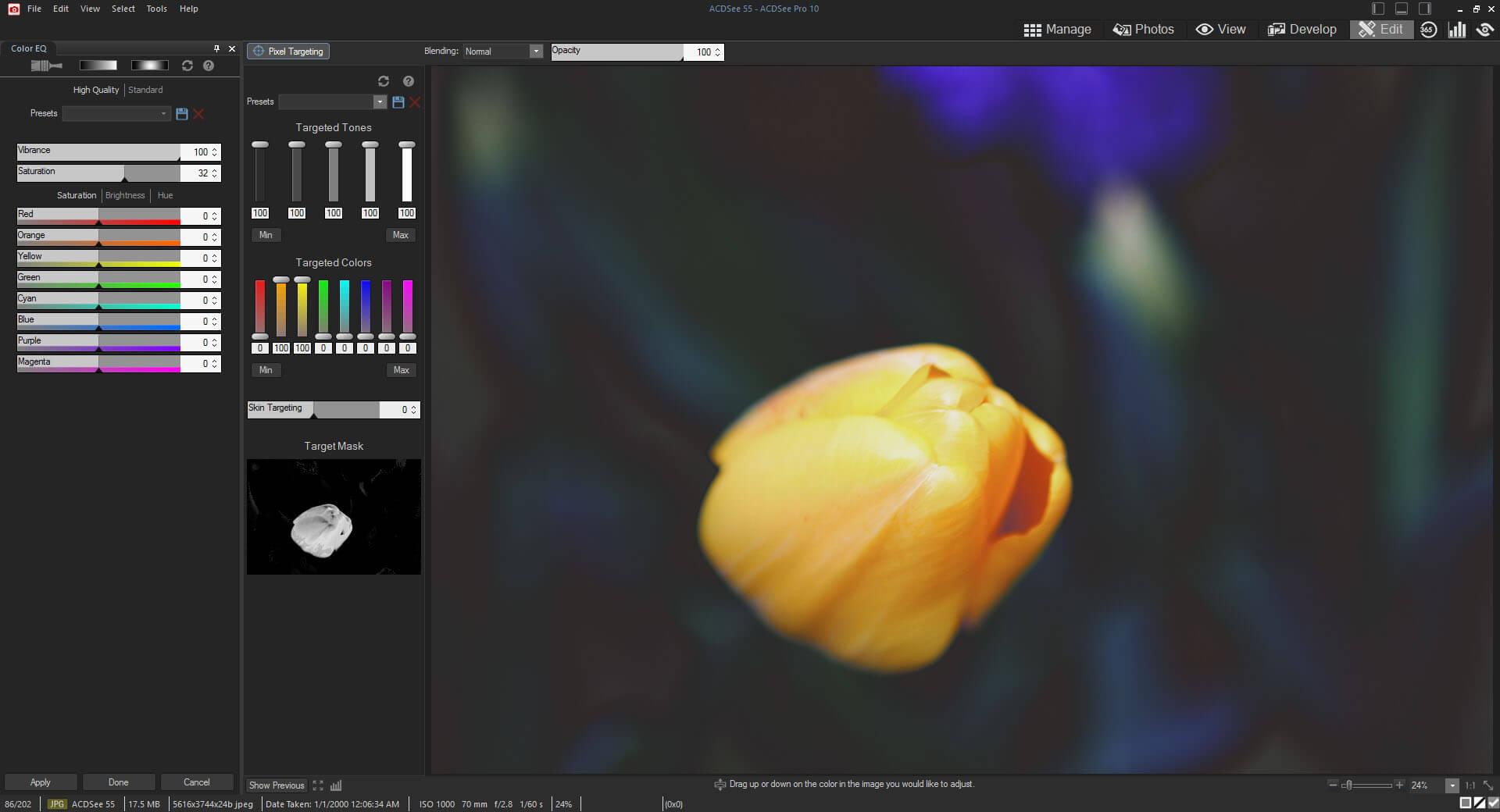The height and width of the screenshot is (812, 1500).
Task: Click the Max button under Targeted Colors
Action: (401, 369)
